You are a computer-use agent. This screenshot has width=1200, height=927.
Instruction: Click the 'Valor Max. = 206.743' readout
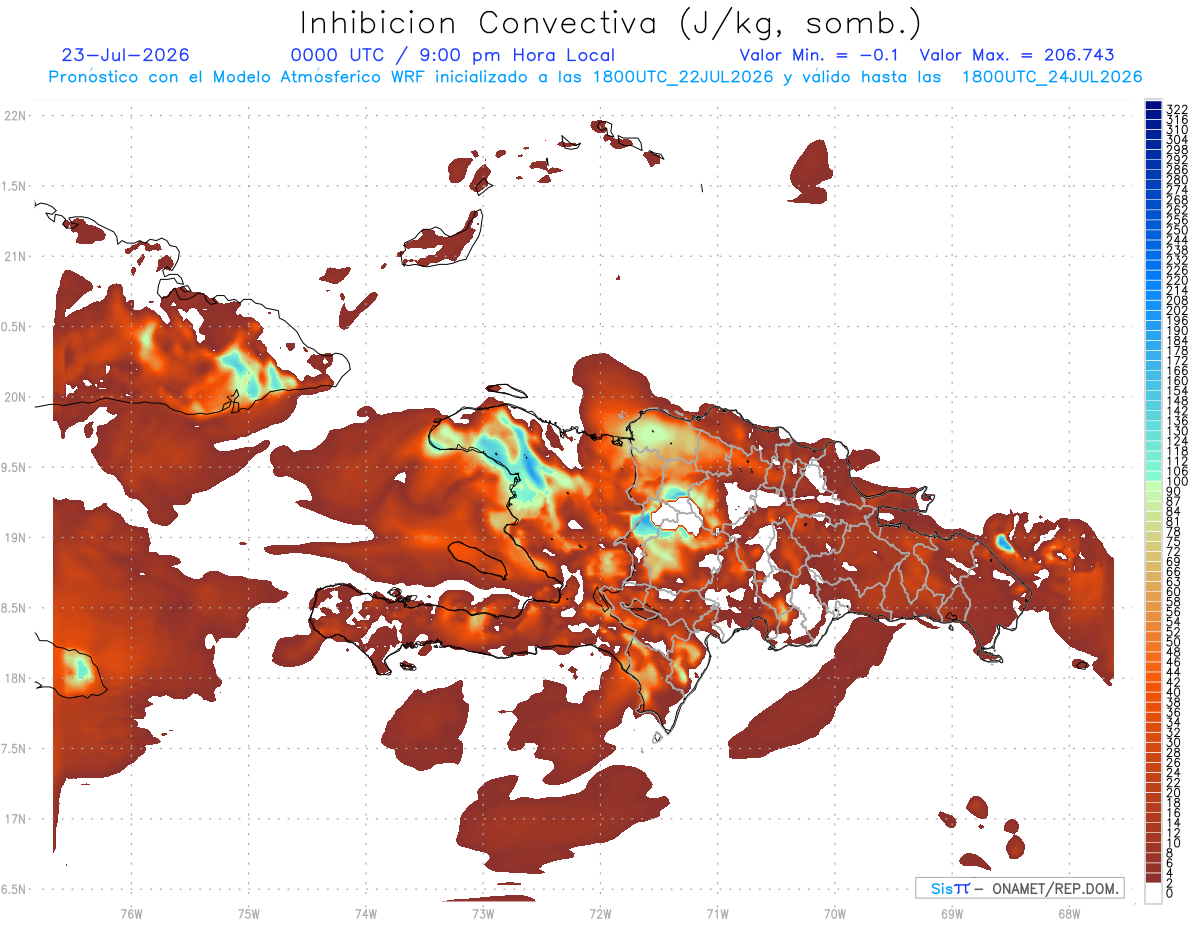point(1017,55)
